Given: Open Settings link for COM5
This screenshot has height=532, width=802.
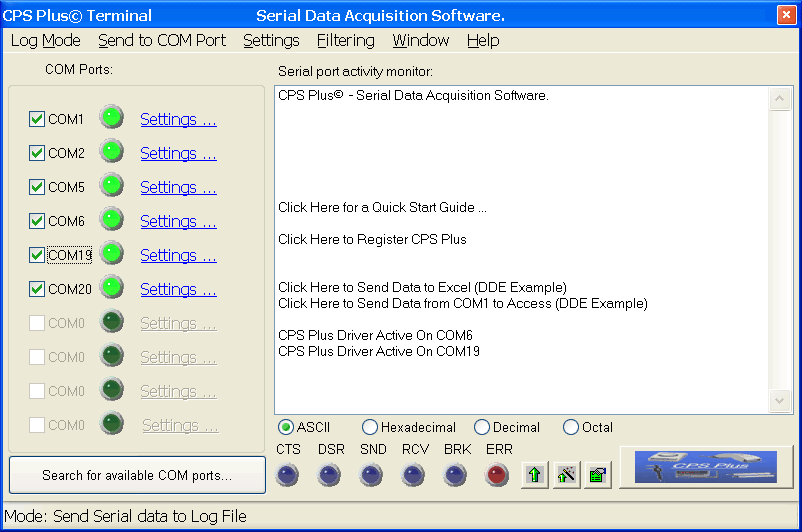Looking at the screenshot, I should coord(178,187).
